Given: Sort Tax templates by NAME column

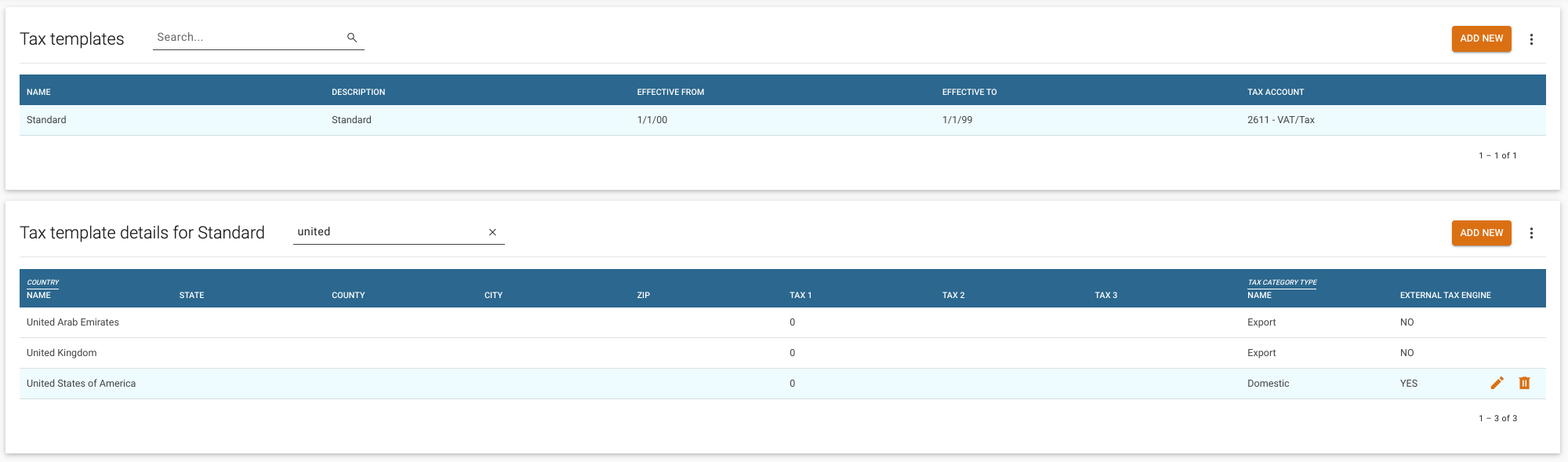Looking at the screenshot, I should [38, 92].
